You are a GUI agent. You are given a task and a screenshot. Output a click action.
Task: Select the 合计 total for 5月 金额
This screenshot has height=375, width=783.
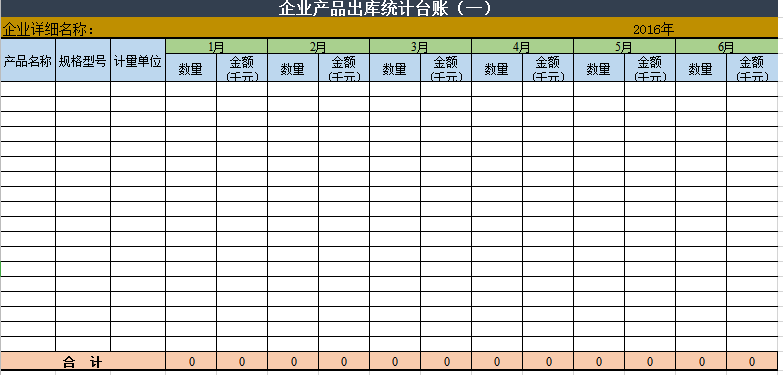click(650, 362)
